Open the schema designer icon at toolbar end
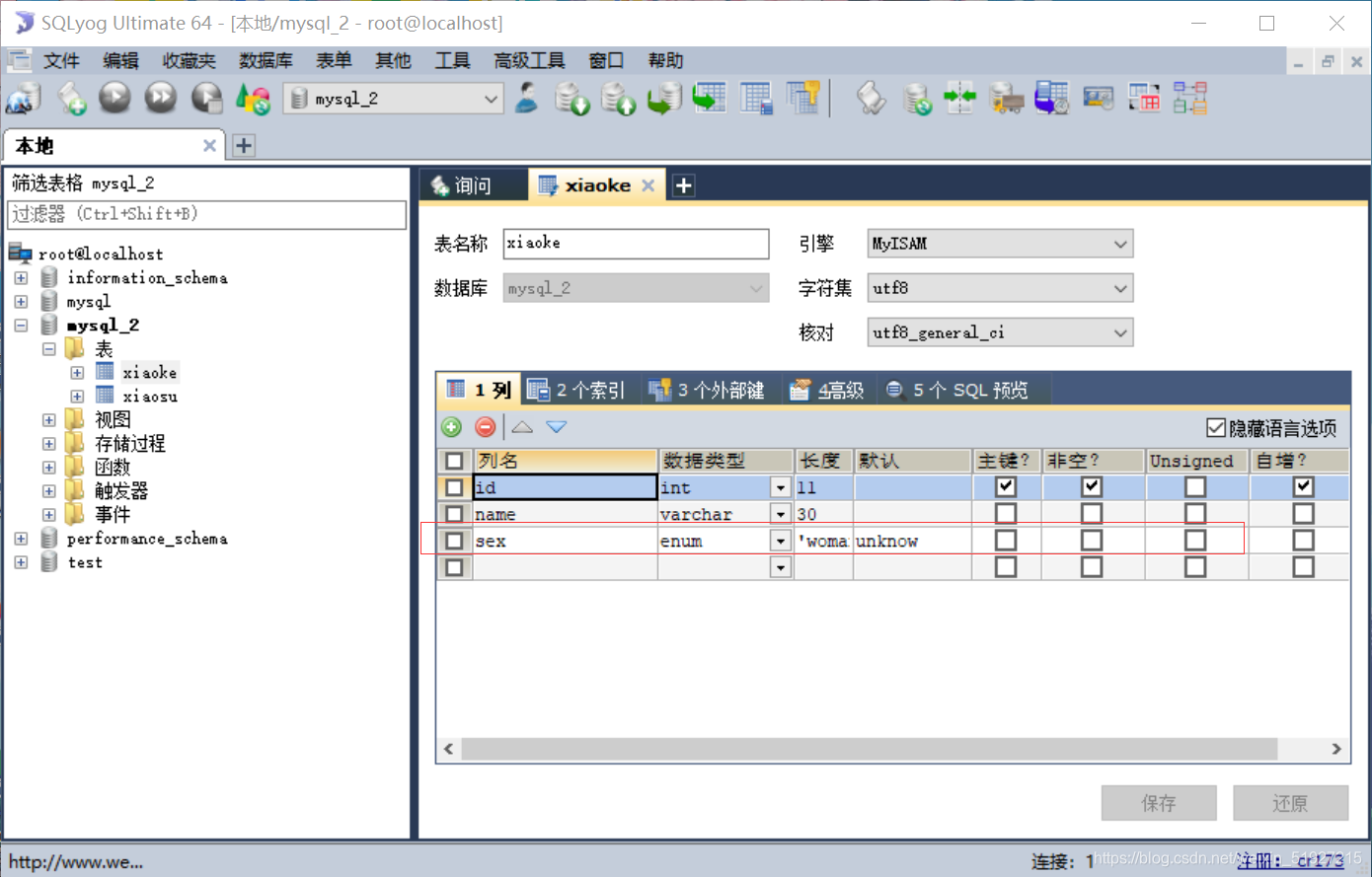 click(x=1190, y=99)
